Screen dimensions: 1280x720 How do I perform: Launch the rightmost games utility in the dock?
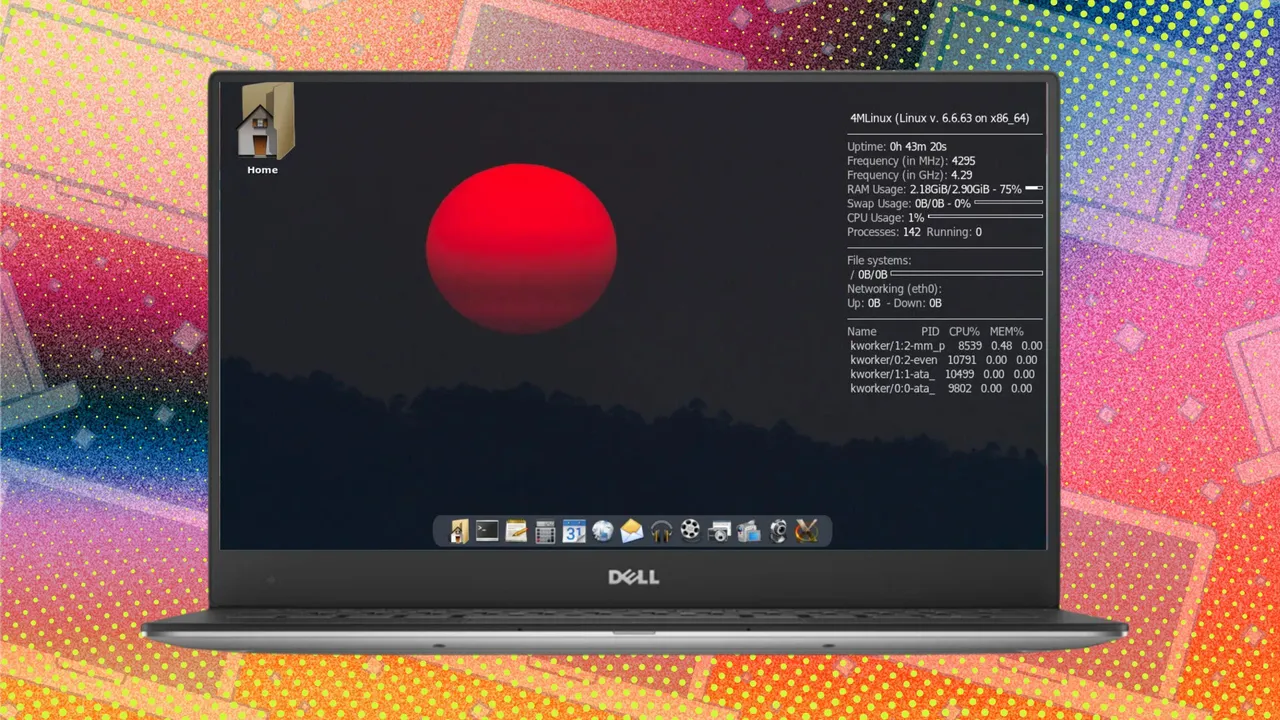click(806, 531)
